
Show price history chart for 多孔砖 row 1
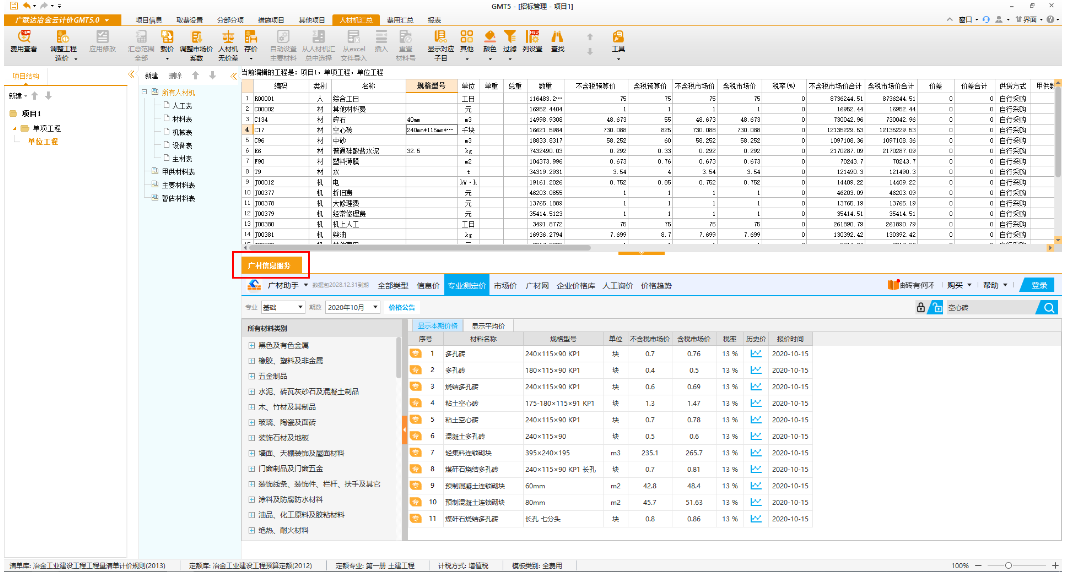pyautogui.click(x=756, y=353)
